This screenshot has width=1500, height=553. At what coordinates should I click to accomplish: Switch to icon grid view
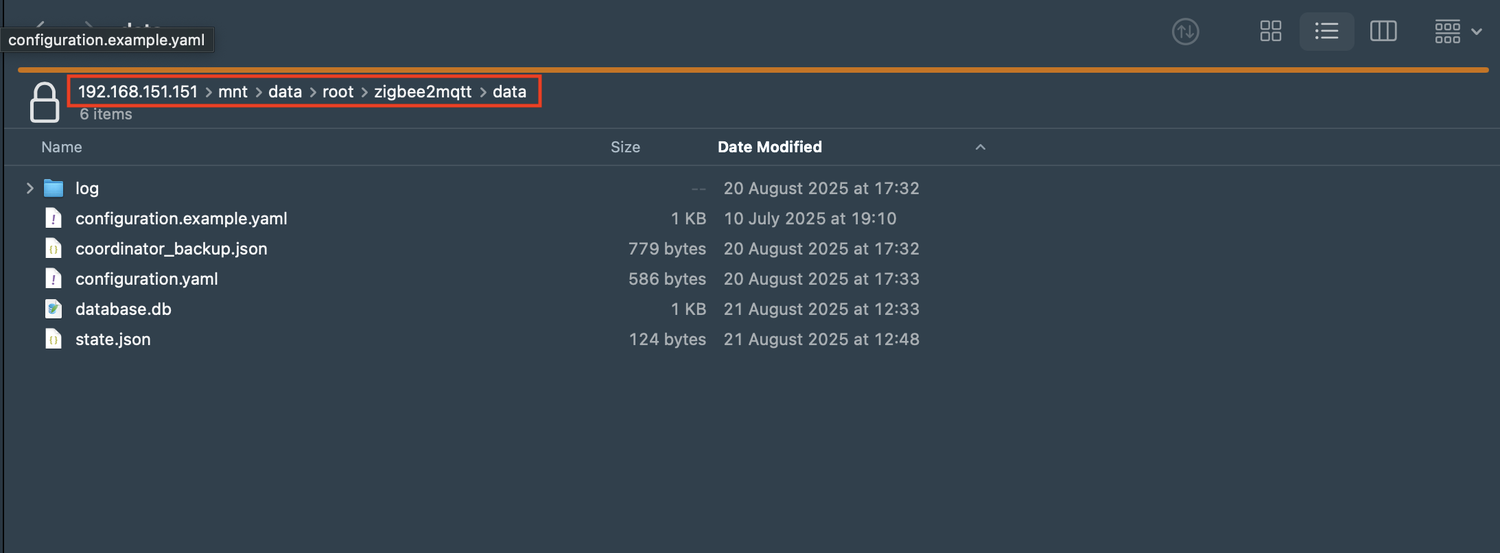tap(1271, 32)
